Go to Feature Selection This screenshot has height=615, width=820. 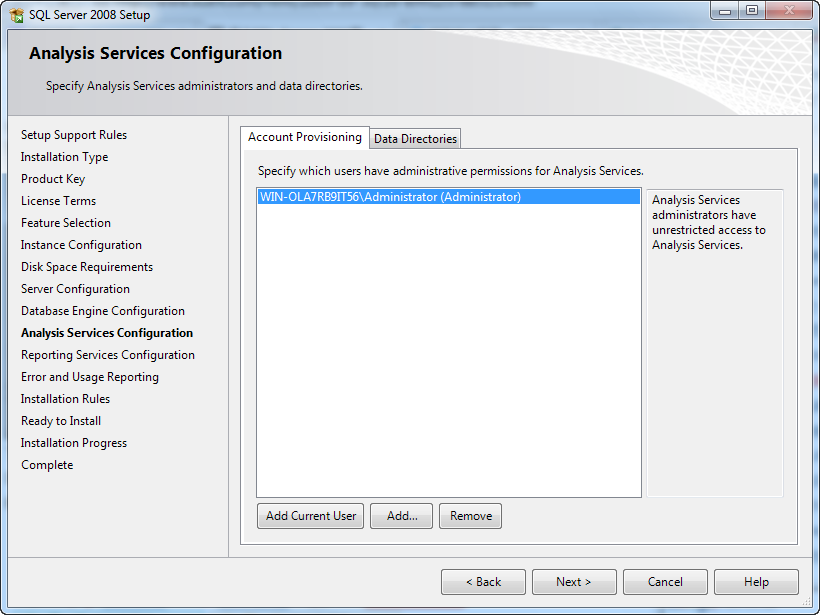point(65,222)
